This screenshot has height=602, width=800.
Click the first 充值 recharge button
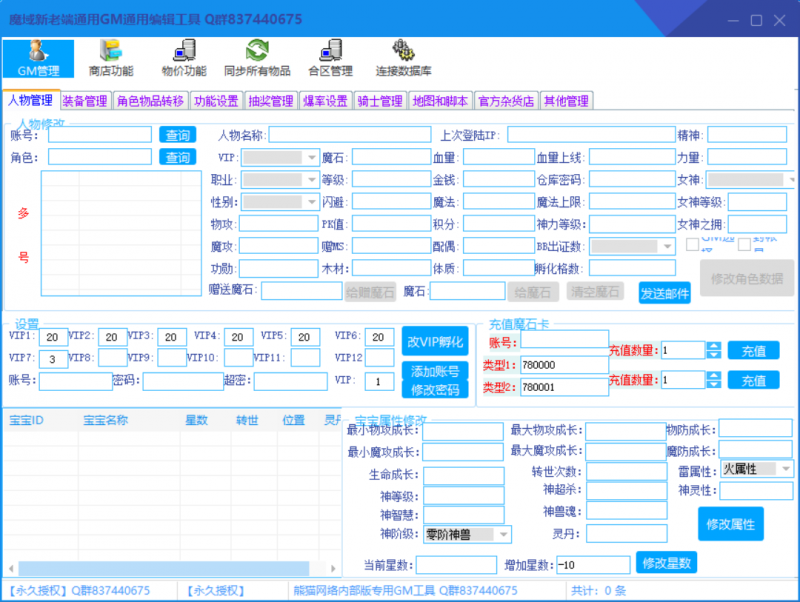(754, 350)
